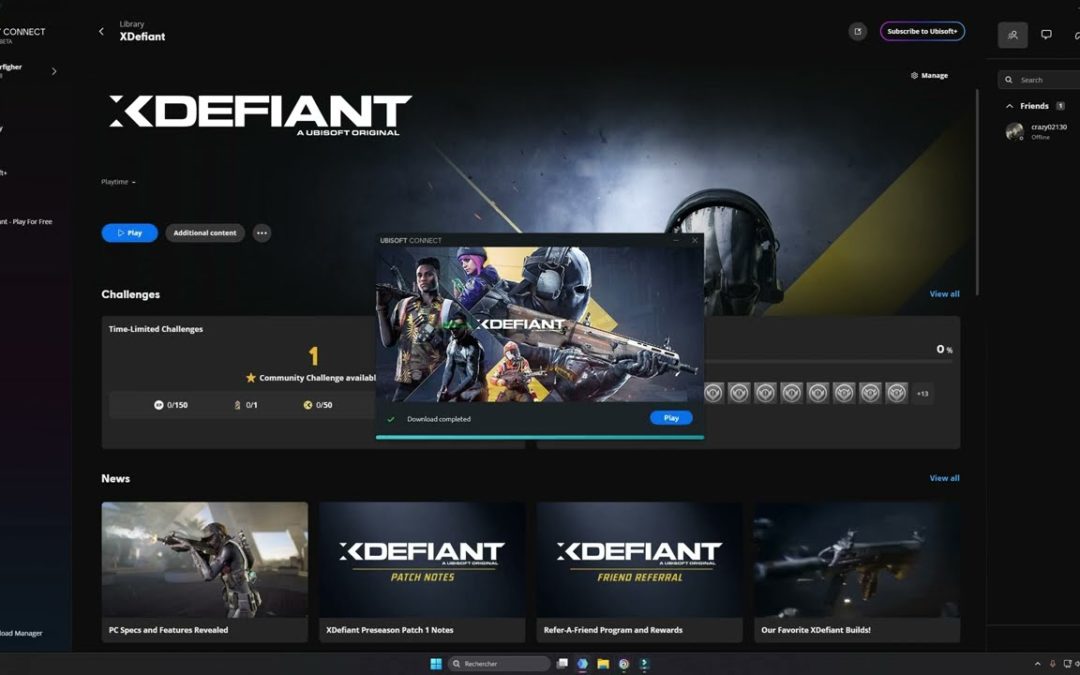
Task: Click the main blue Play button
Action: (x=129, y=233)
